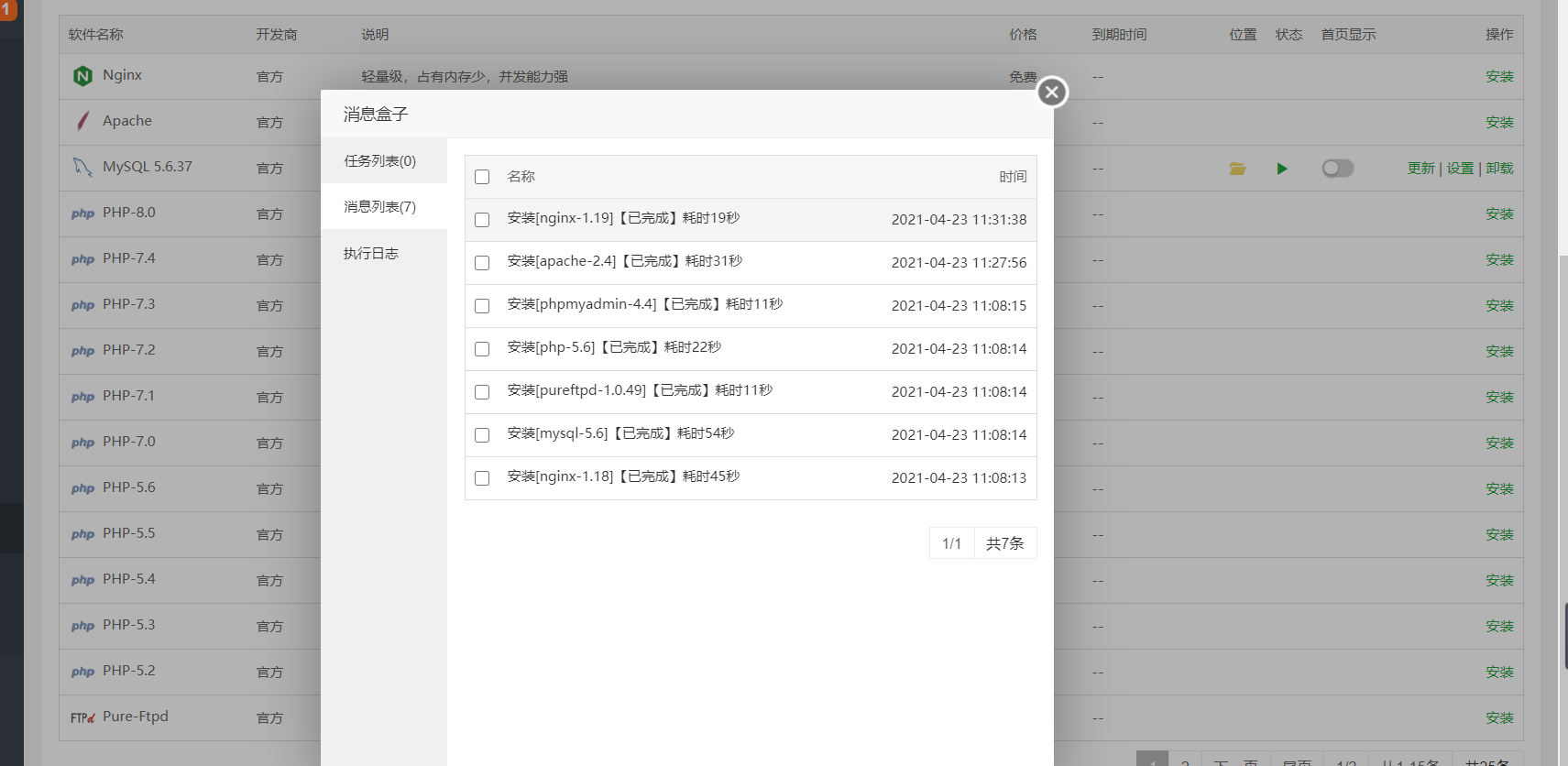Click 更新 link for MySQL 5.6.37
The height and width of the screenshot is (766, 1568).
point(1421,169)
